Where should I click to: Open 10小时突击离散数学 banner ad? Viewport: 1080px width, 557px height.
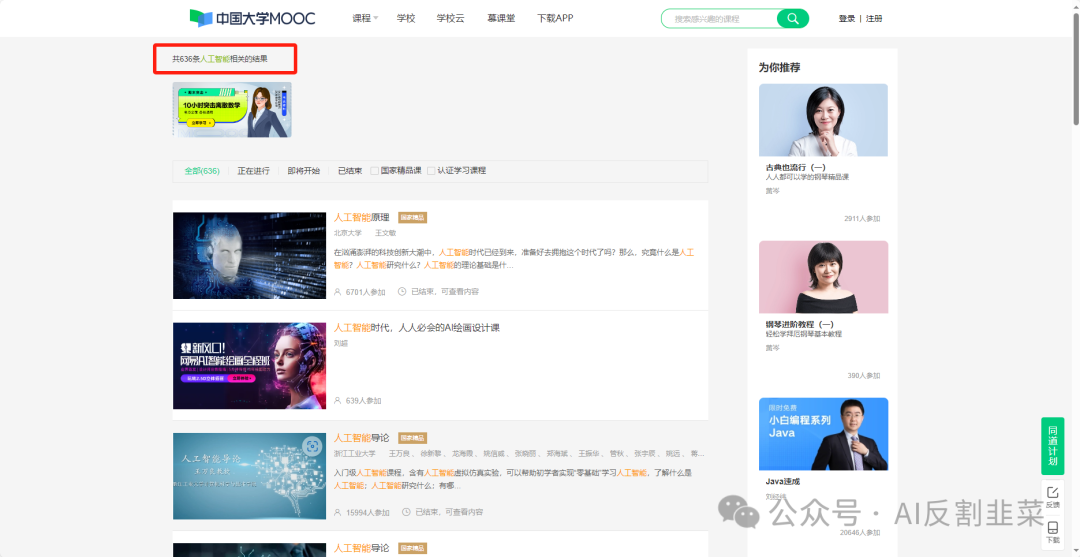[232, 109]
